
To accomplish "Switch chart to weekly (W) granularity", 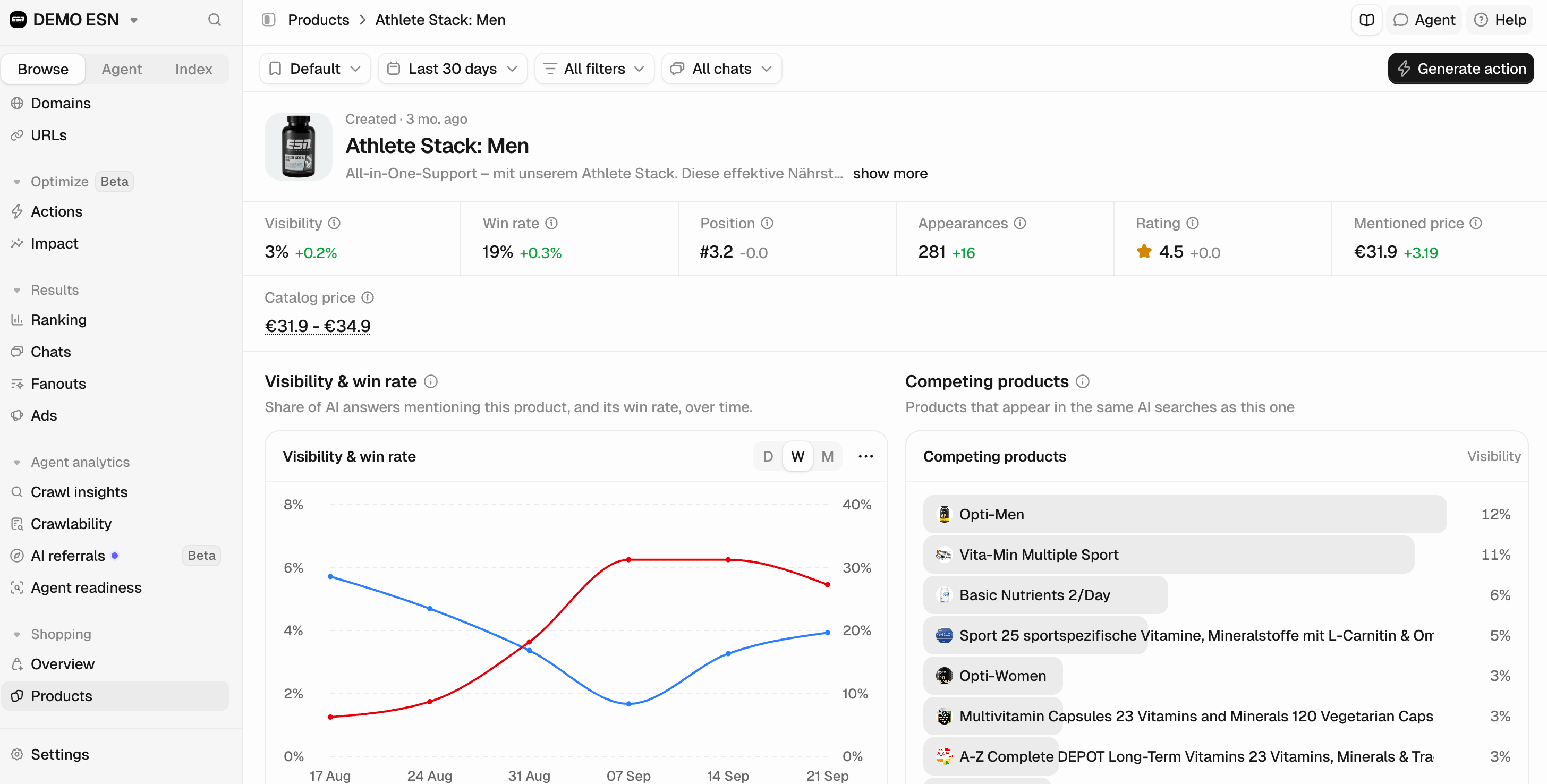I will click(797, 457).
